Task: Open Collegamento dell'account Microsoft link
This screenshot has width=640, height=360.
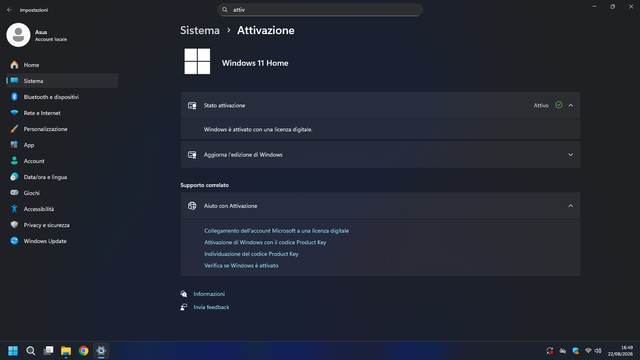Action: (276, 231)
